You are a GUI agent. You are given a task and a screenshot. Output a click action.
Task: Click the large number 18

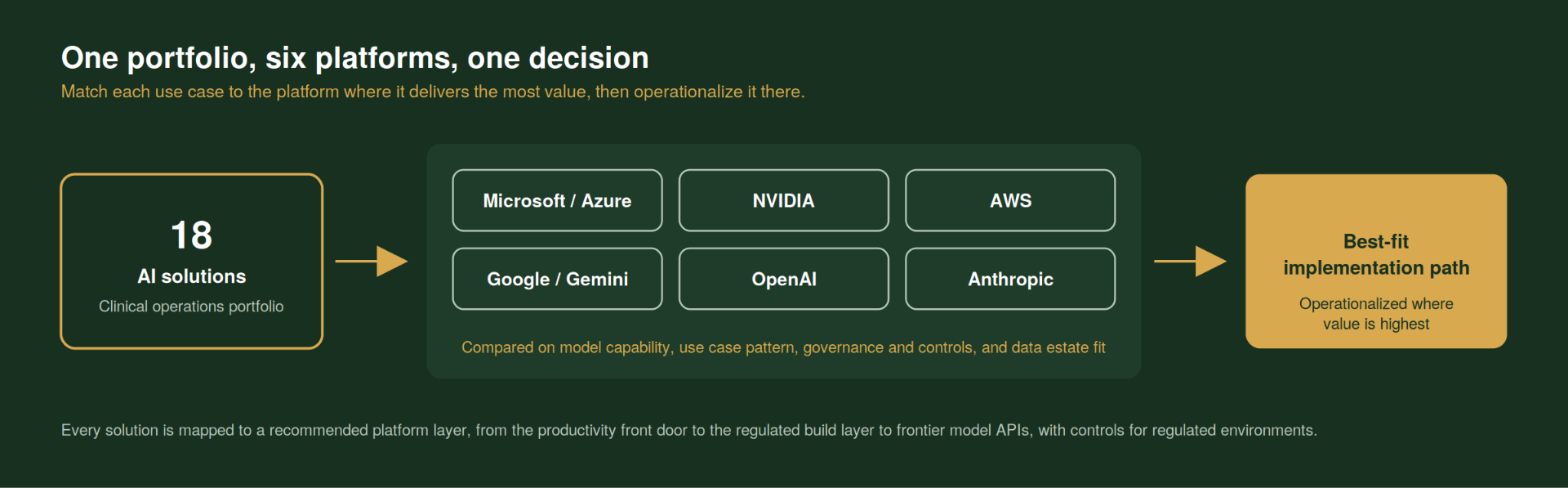(192, 235)
